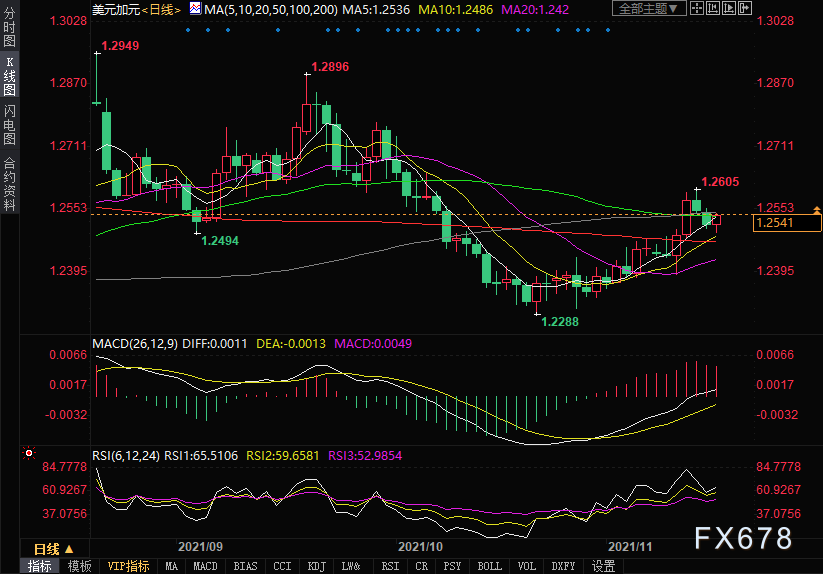The image size is (823, 574).
Task: Click the orange price alert marker on right axis
Action: [816, 210]
